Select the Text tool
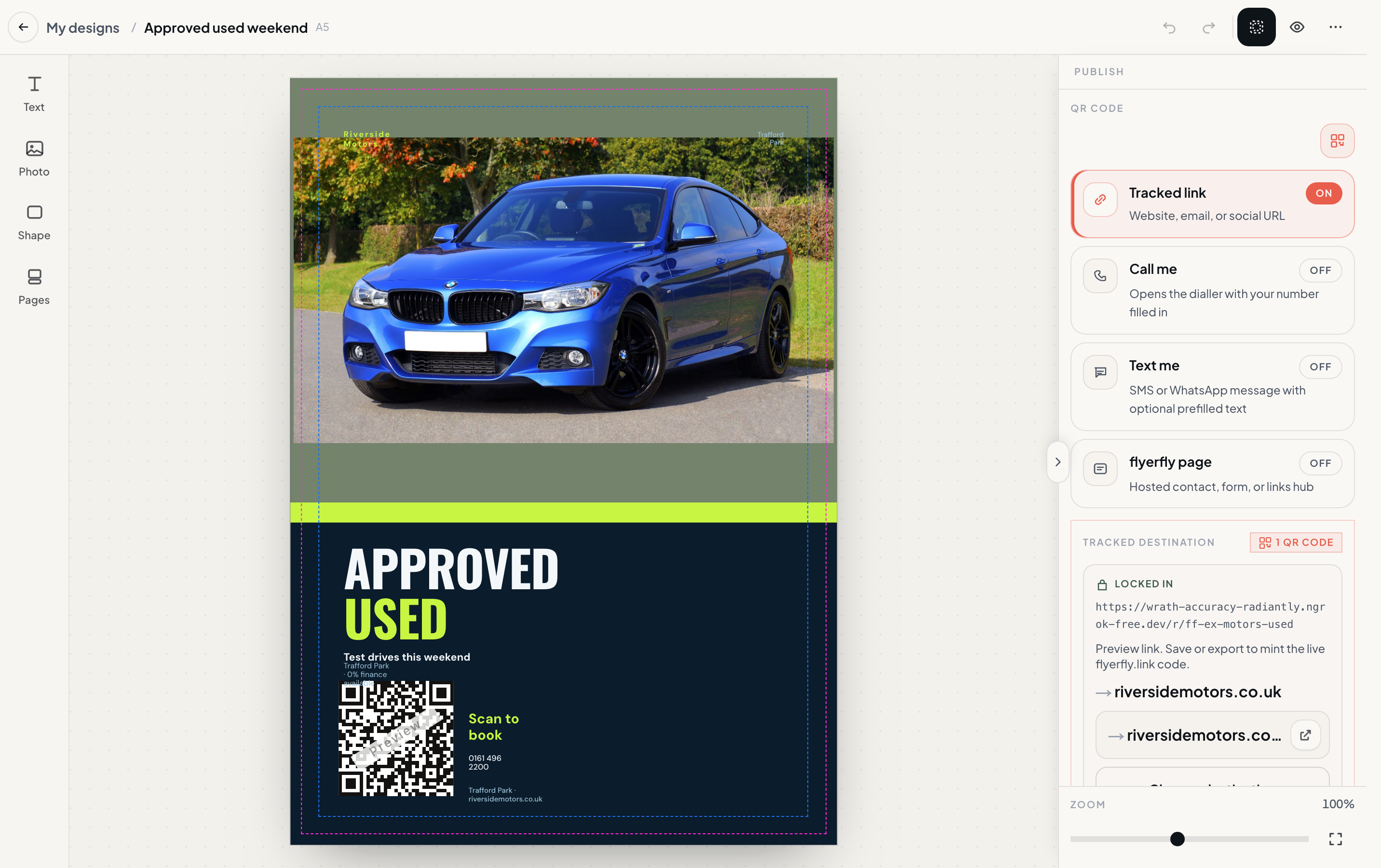Screen dimensions: 1381x868 (x=34, y=95)
